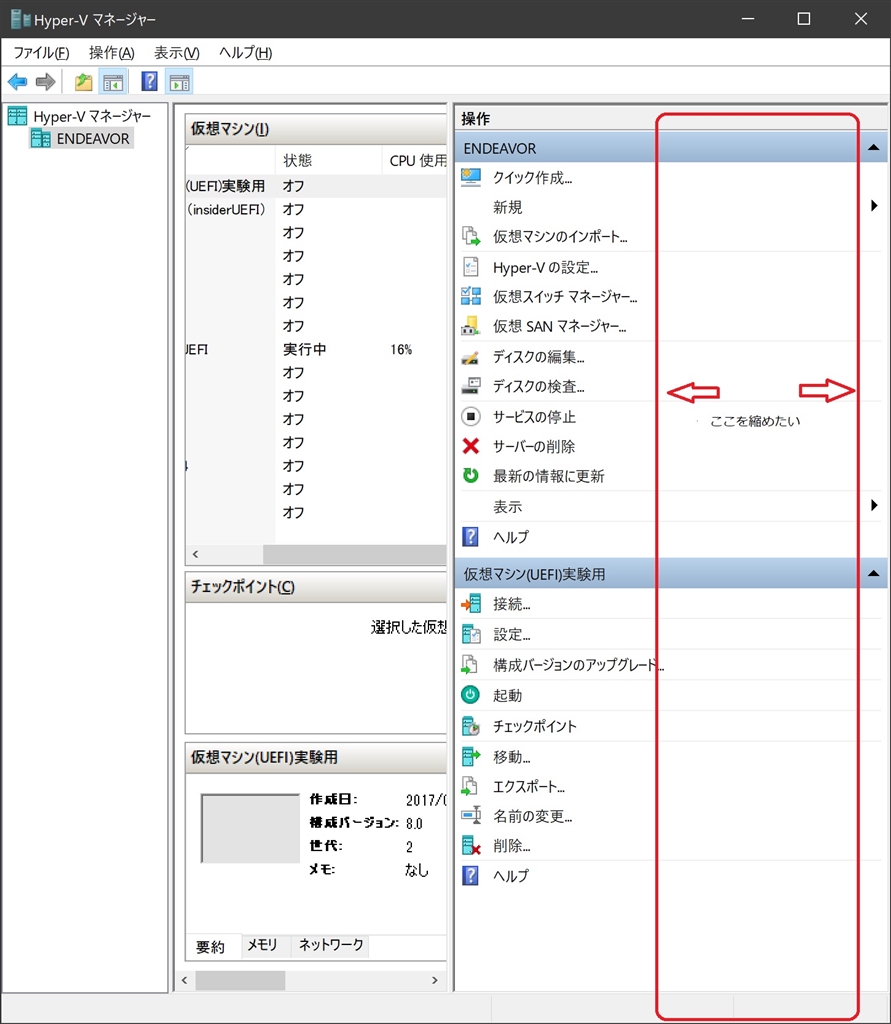Screen dimensions: 891x1024
Task: Open the ヘルプ(H) menu
Action: point(246,53)
